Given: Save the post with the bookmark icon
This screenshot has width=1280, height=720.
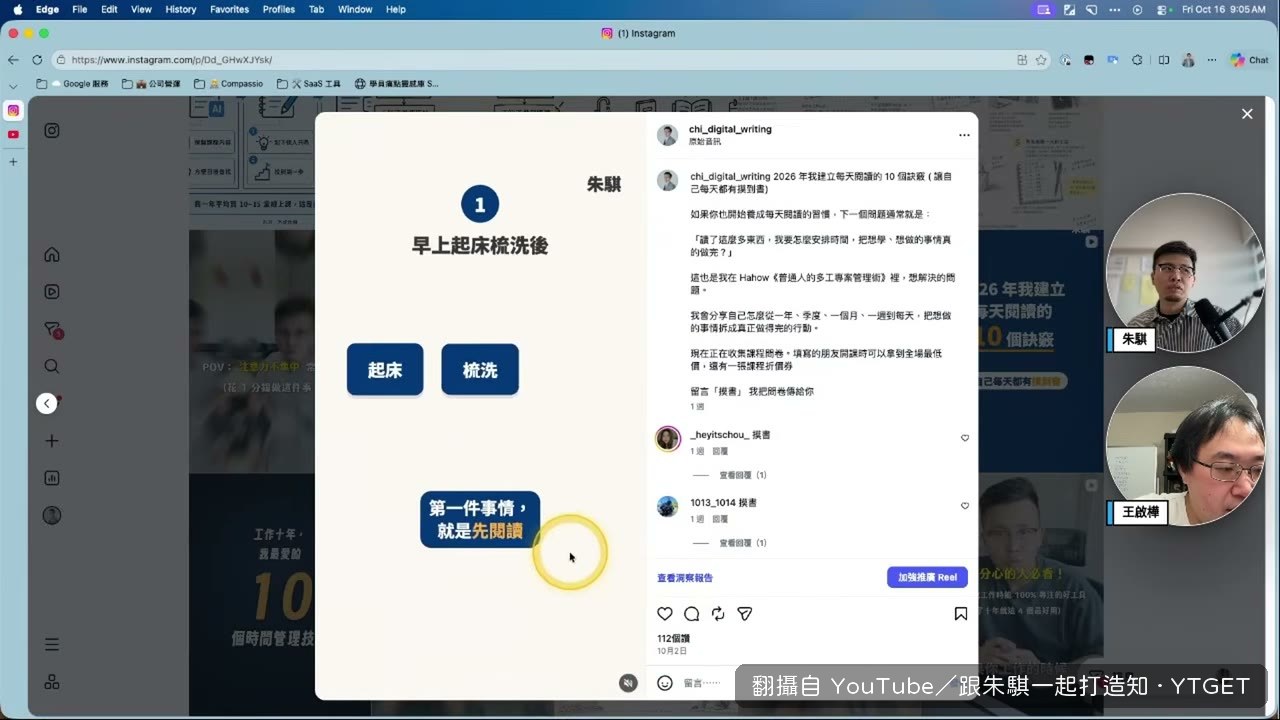Looking at the screenshot, I should [961, 614].
